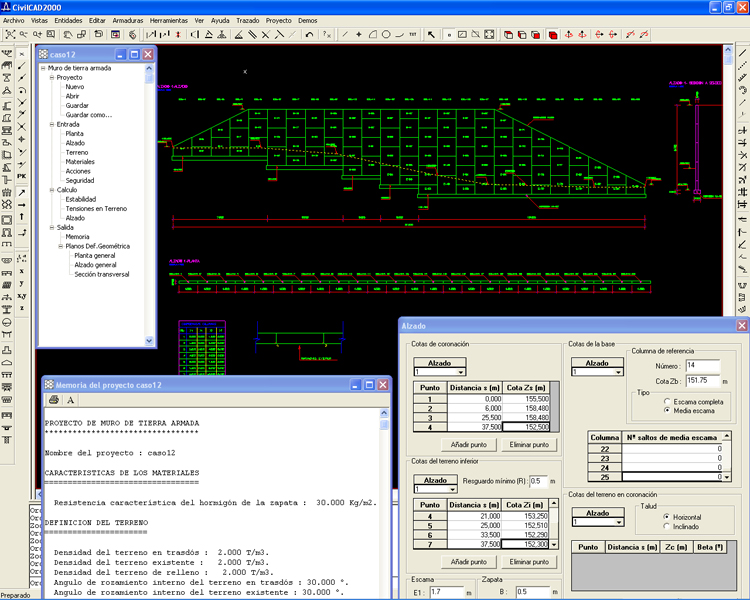The height and width of the screenshot is (600, 750).
Task: Open the Armaduras menu
Action: coord(127,20)
